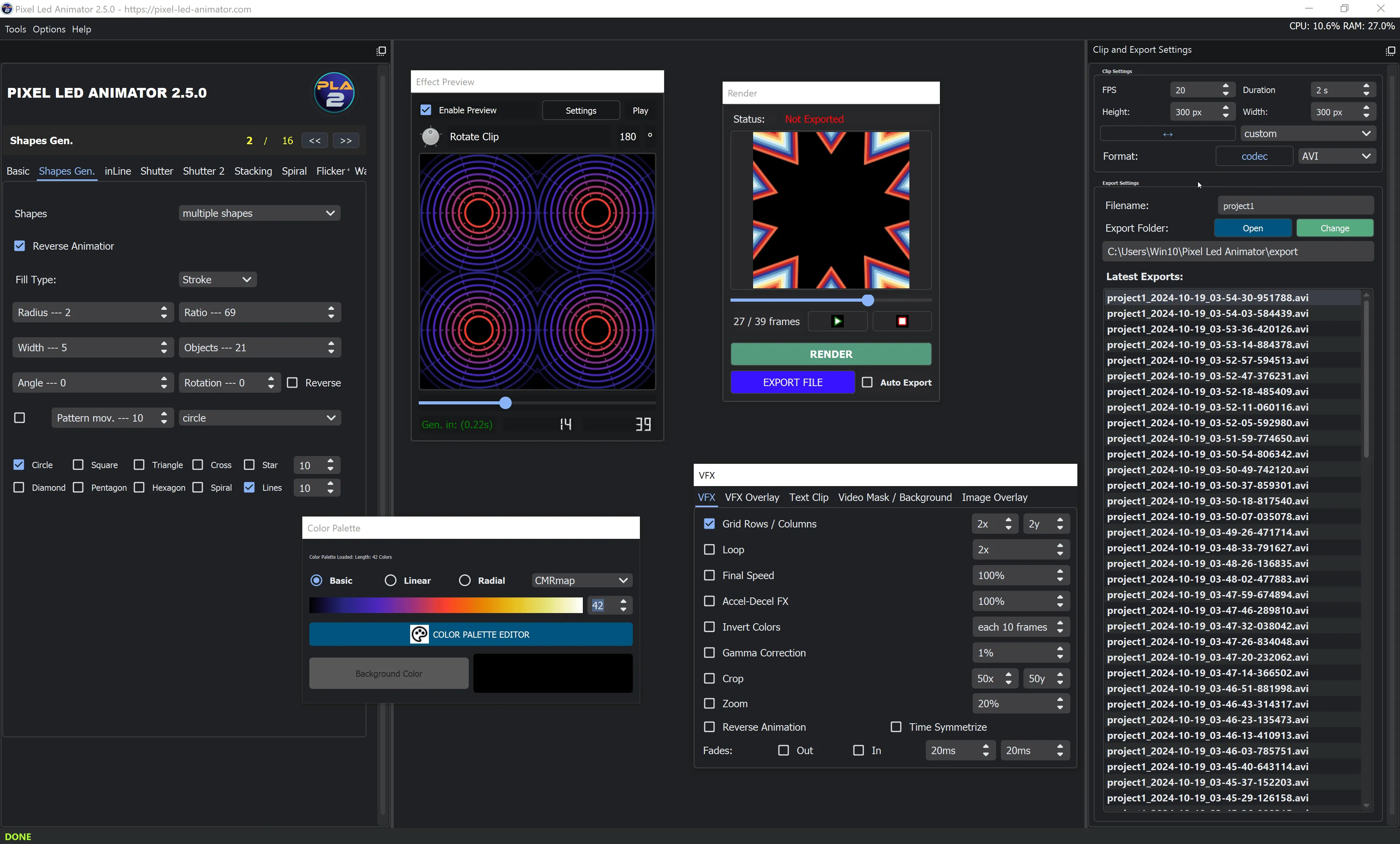Viewport: 1400px width, 844px height.
Task: Open Effect Preview Settings
Action: click(581, 110)
